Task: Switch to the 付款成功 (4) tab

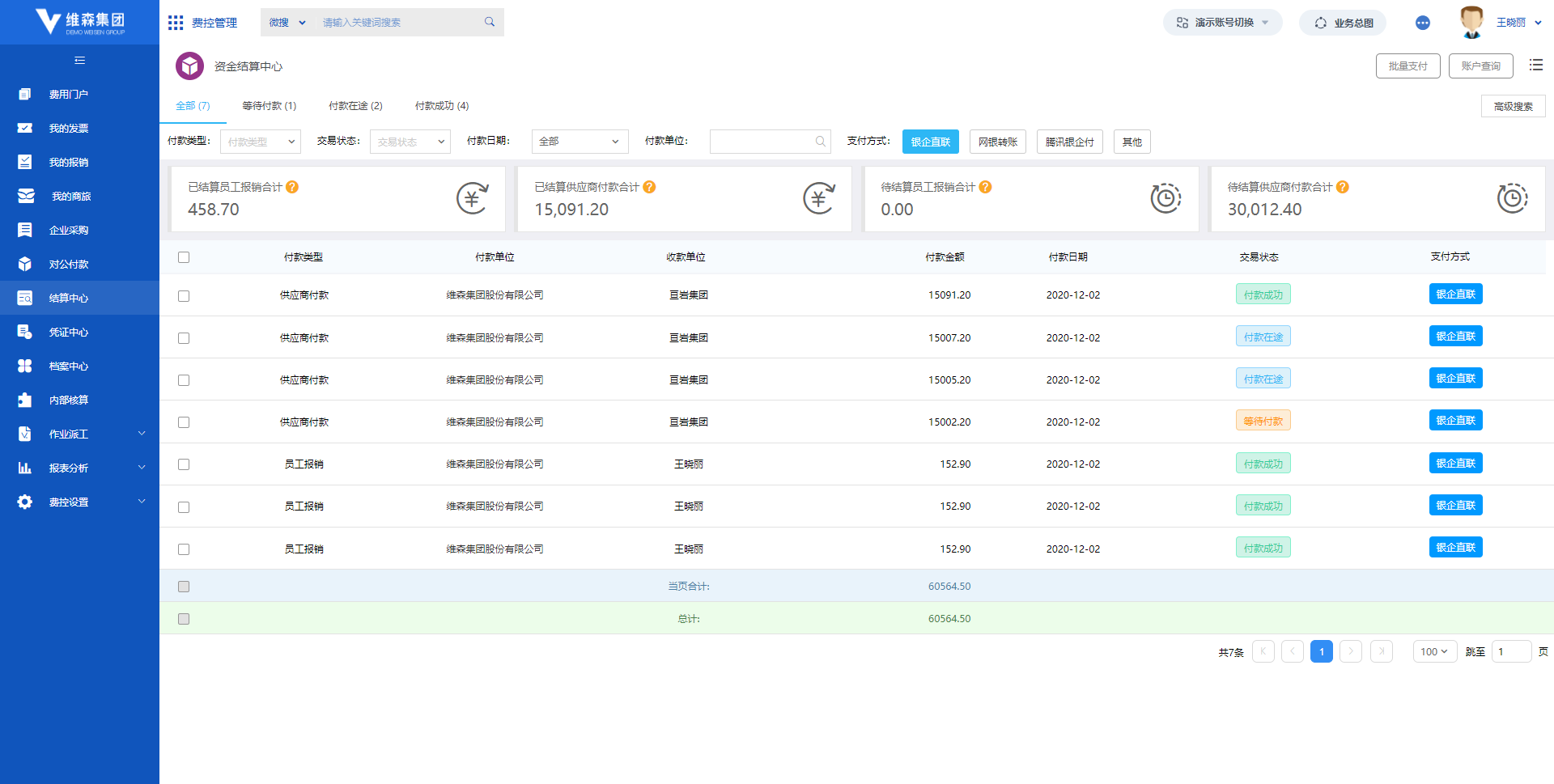Action: pos(441,106)
